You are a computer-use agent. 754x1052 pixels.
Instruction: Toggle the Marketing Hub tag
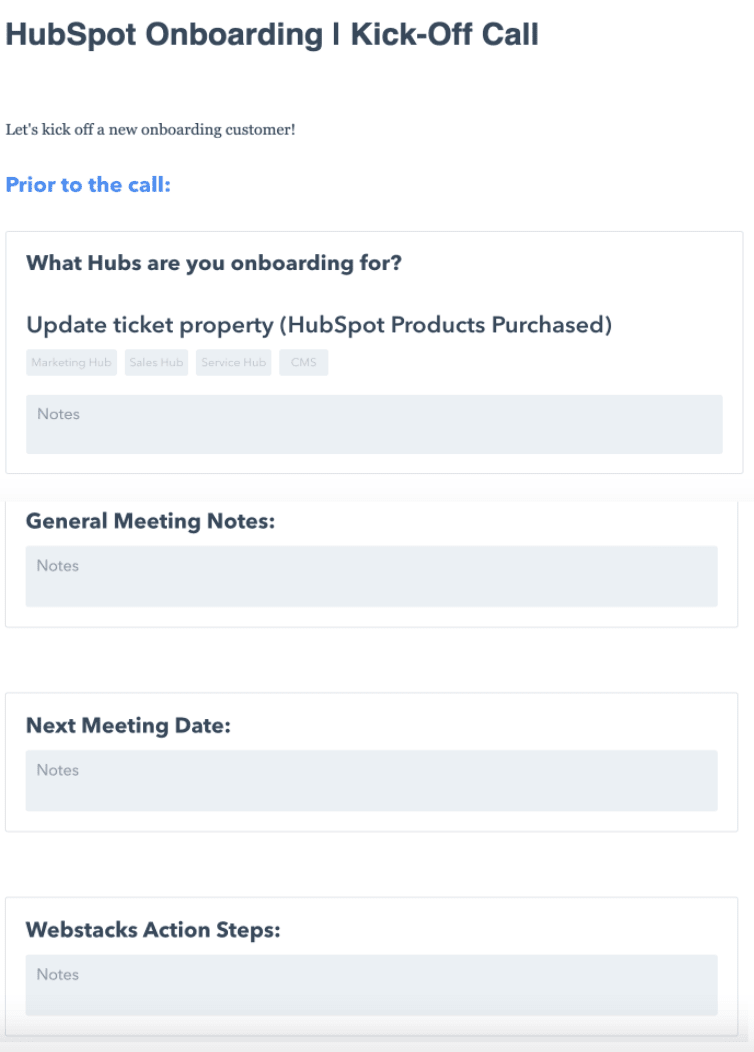pyautogui.click(x=70, y=362)
